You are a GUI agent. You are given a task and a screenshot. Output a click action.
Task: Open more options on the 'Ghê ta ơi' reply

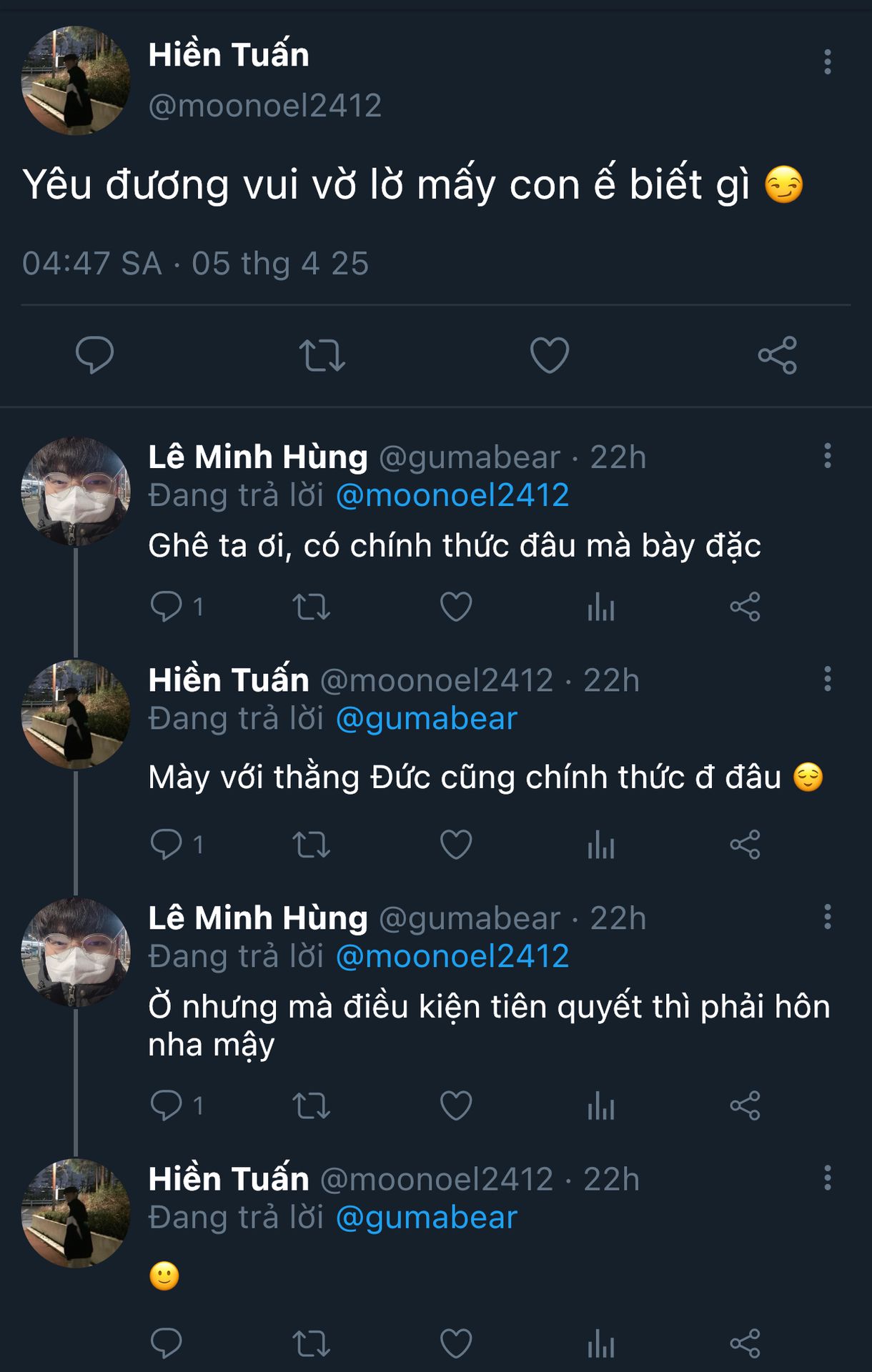point(828,455)
